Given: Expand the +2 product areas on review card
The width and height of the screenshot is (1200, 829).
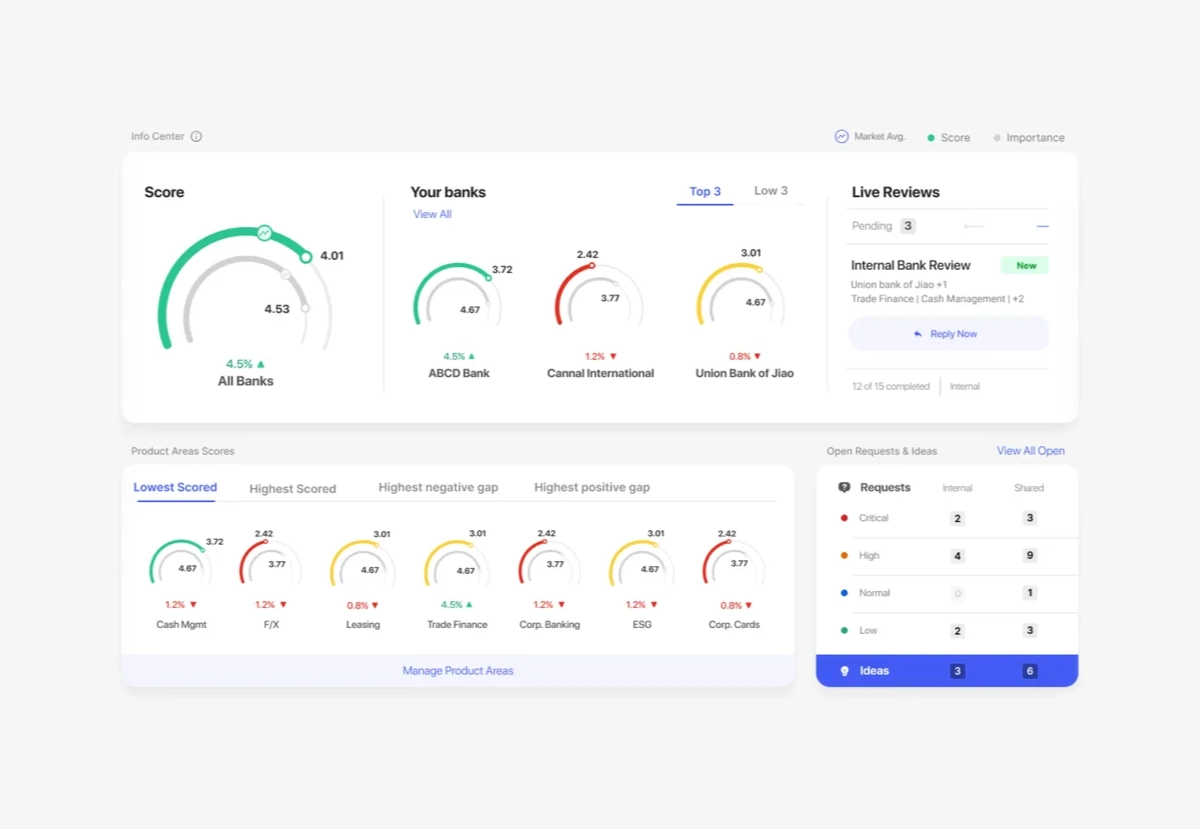Looking at the screenshot, I should pos(1018,298).
